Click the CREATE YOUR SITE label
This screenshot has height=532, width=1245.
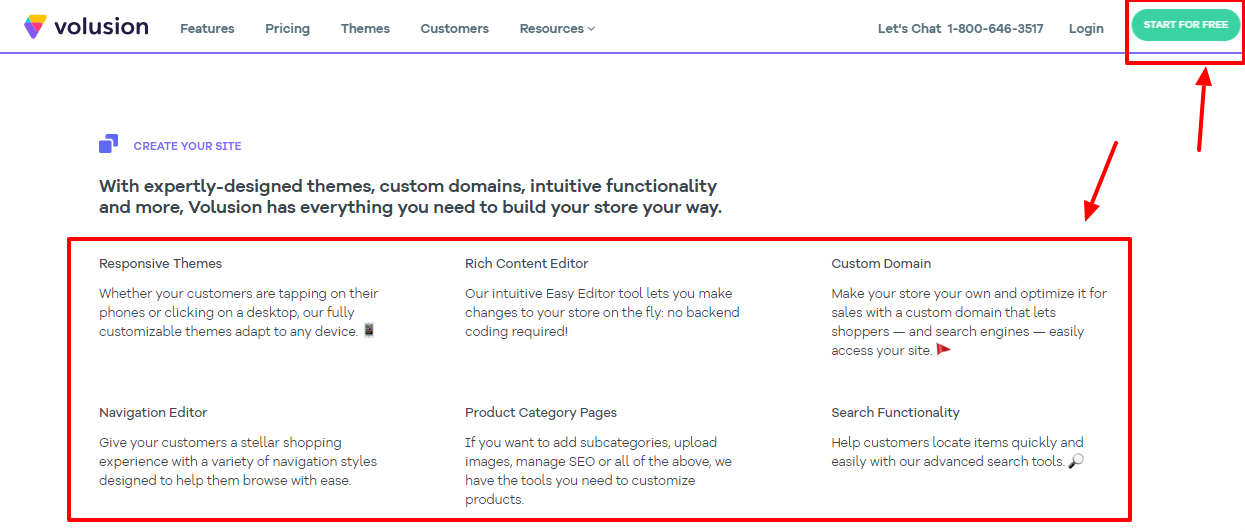pyautogui.click(x=187, y=146)
